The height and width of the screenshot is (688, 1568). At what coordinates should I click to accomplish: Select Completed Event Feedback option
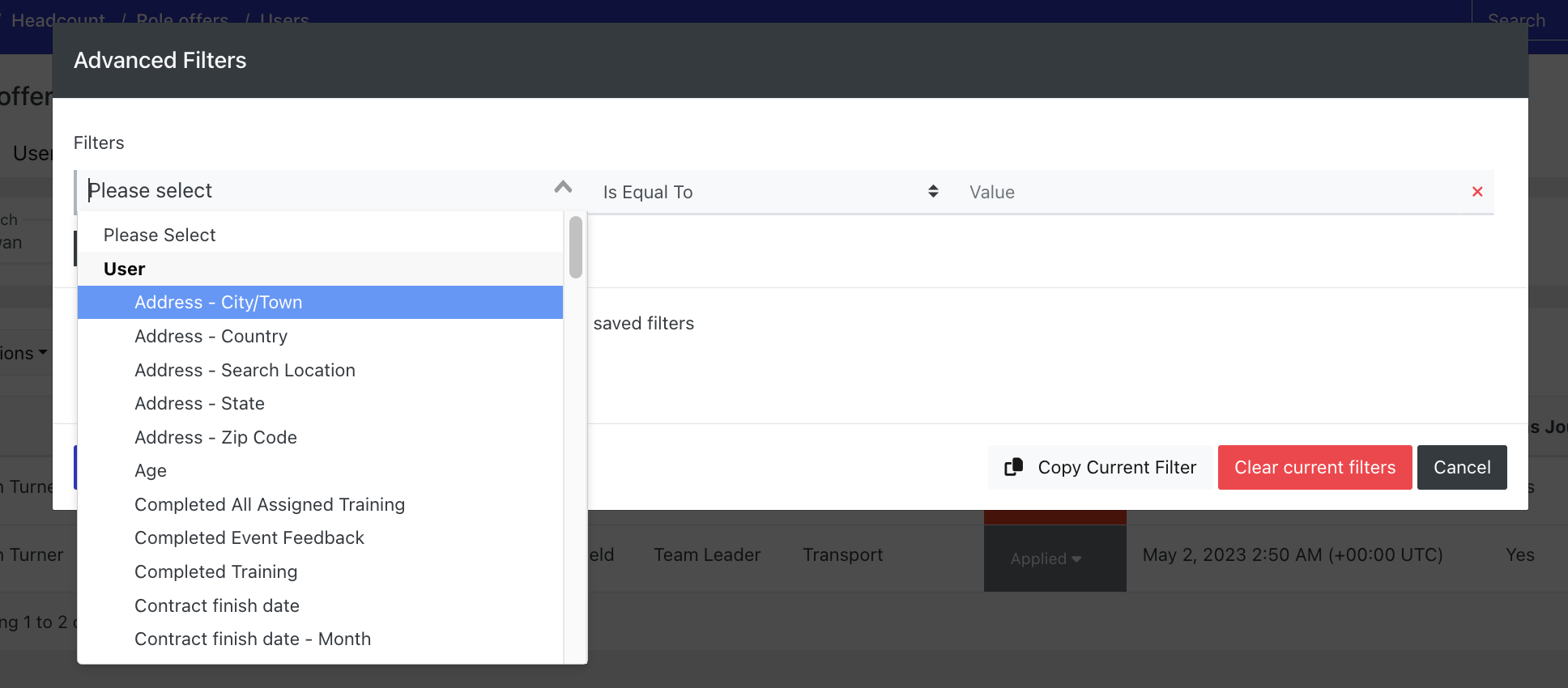[x=249, y=537]
